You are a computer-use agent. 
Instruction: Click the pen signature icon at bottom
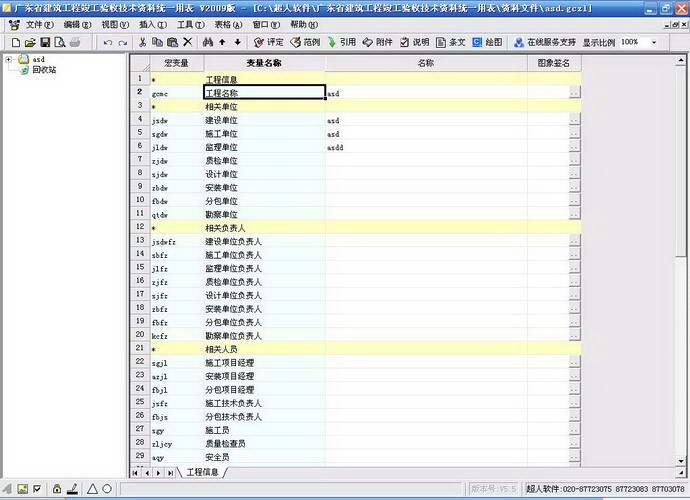pyautogui.click(x=73, y=489)
